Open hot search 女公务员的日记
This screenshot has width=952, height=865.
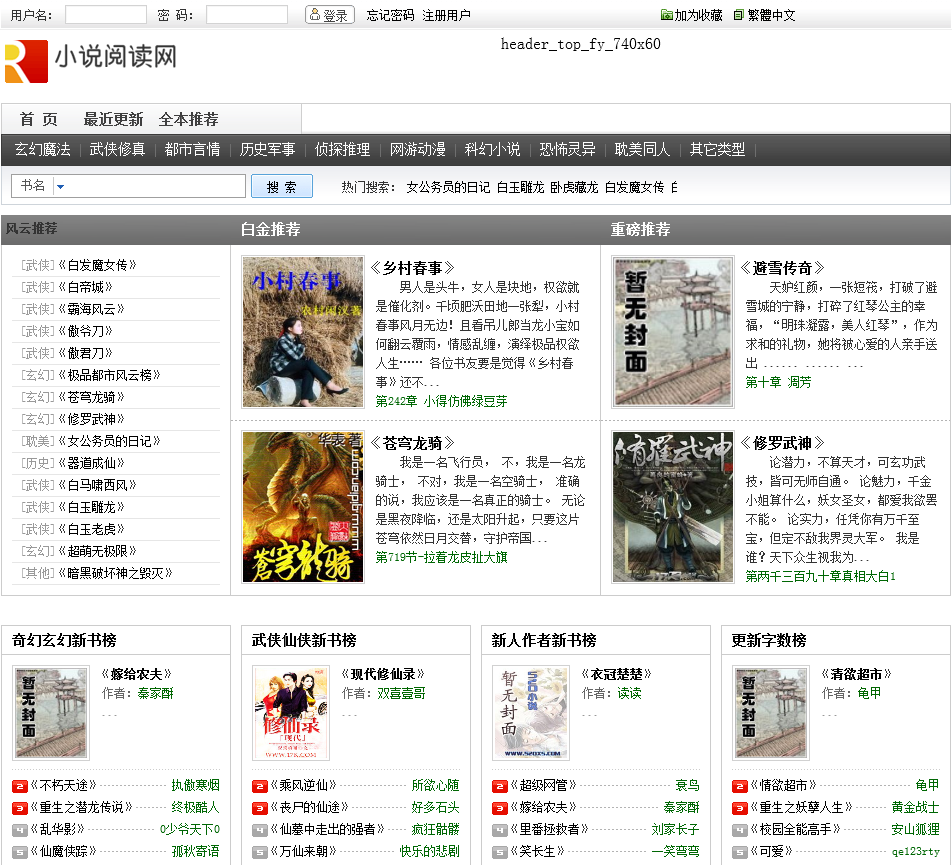(448, 187)
